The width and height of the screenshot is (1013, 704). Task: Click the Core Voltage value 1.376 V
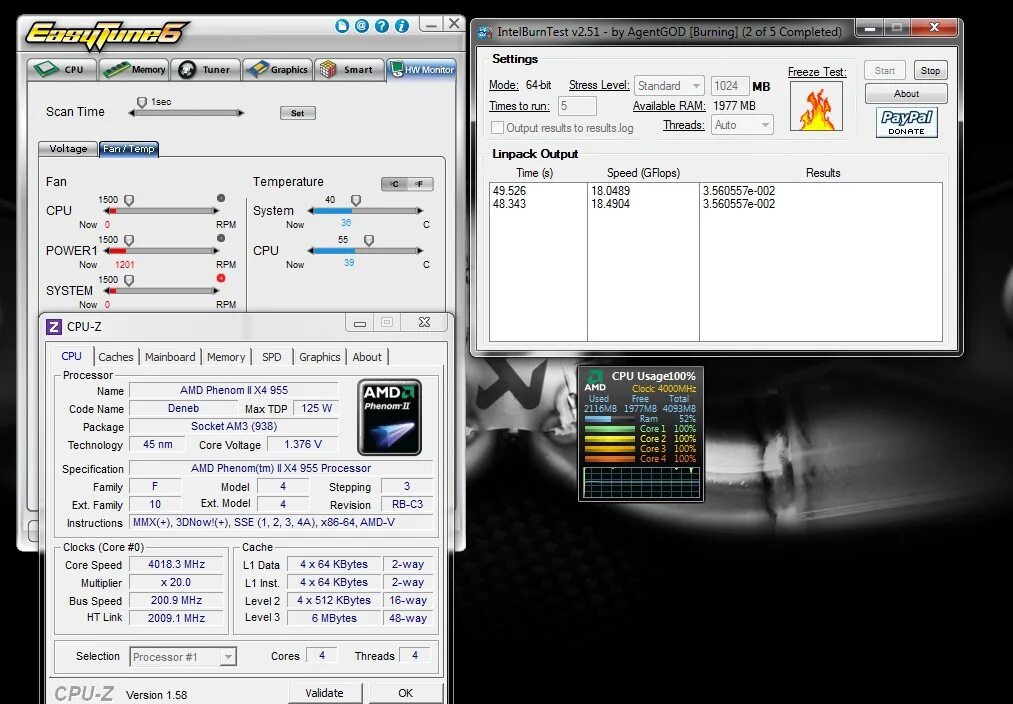(x=302, y=444)
